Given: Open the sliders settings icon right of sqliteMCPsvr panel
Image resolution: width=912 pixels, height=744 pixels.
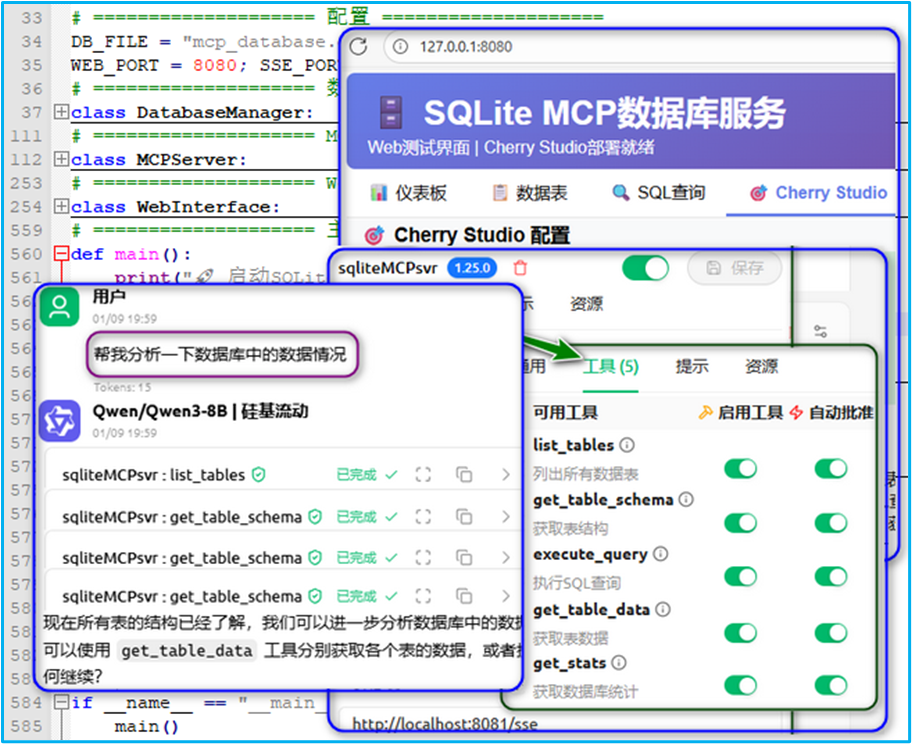Looking at the screenshot, I should (820, 332).
